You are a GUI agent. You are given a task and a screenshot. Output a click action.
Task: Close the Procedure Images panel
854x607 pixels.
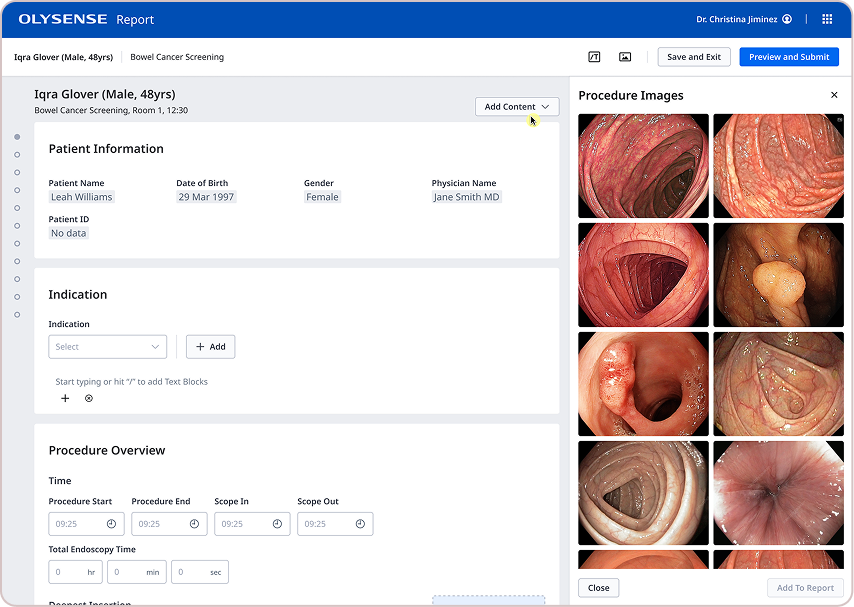(834, 95)
